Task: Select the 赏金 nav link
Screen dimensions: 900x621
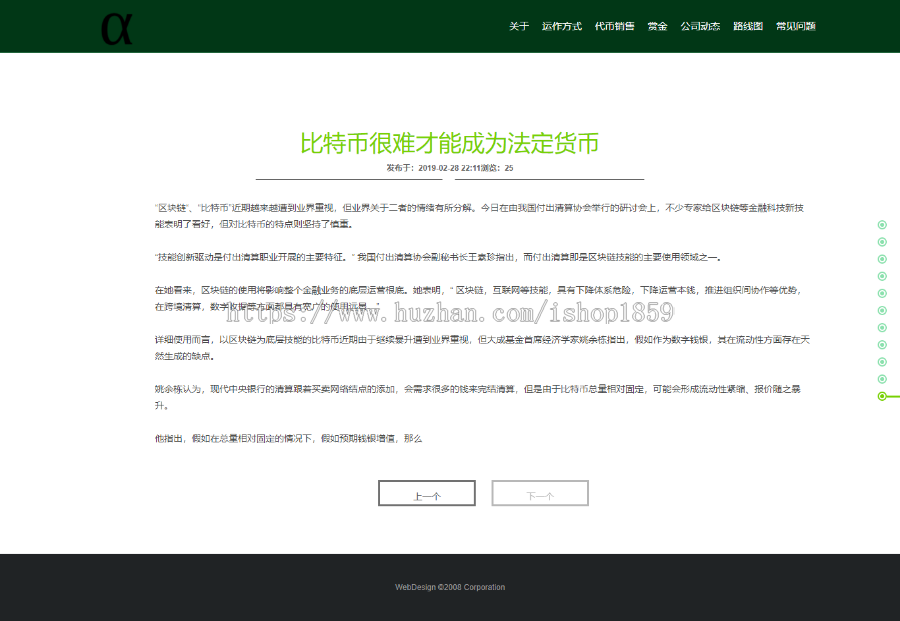Action: [657, 26]
